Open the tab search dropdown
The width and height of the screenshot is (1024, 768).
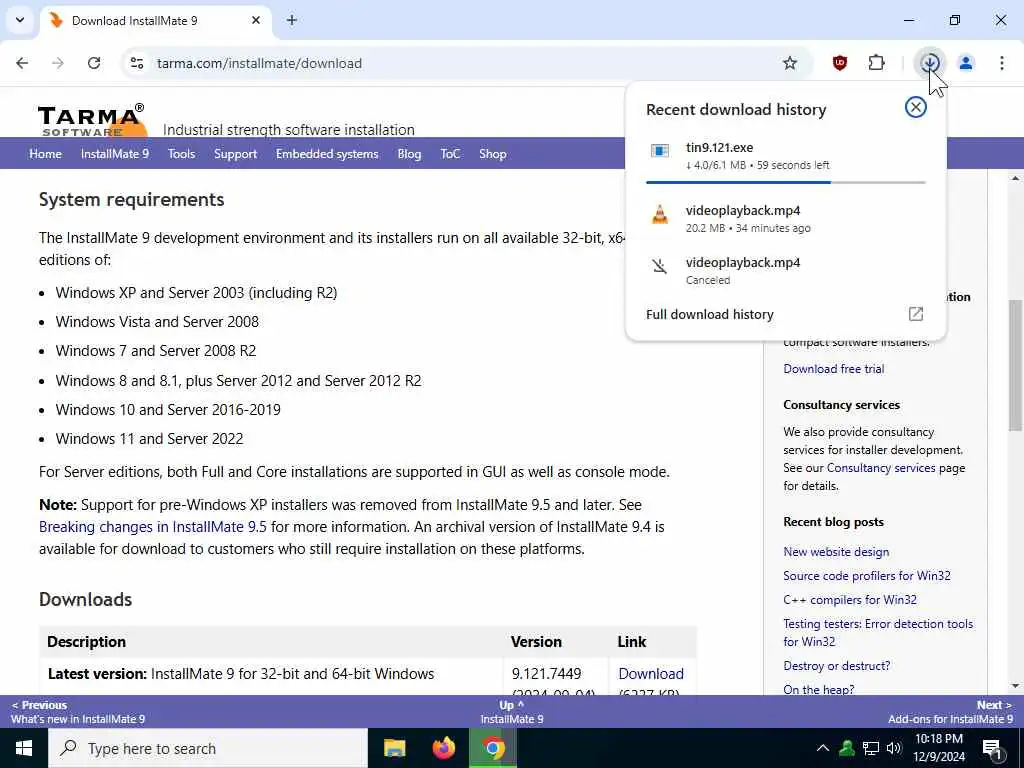point(20,20)
